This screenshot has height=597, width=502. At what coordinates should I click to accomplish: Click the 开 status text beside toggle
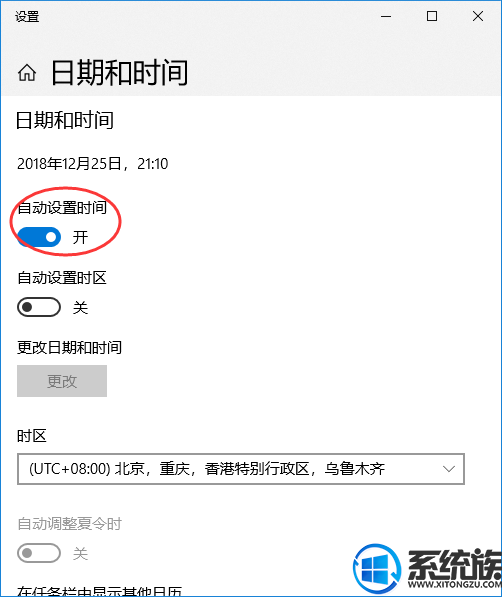coord(80,237)
